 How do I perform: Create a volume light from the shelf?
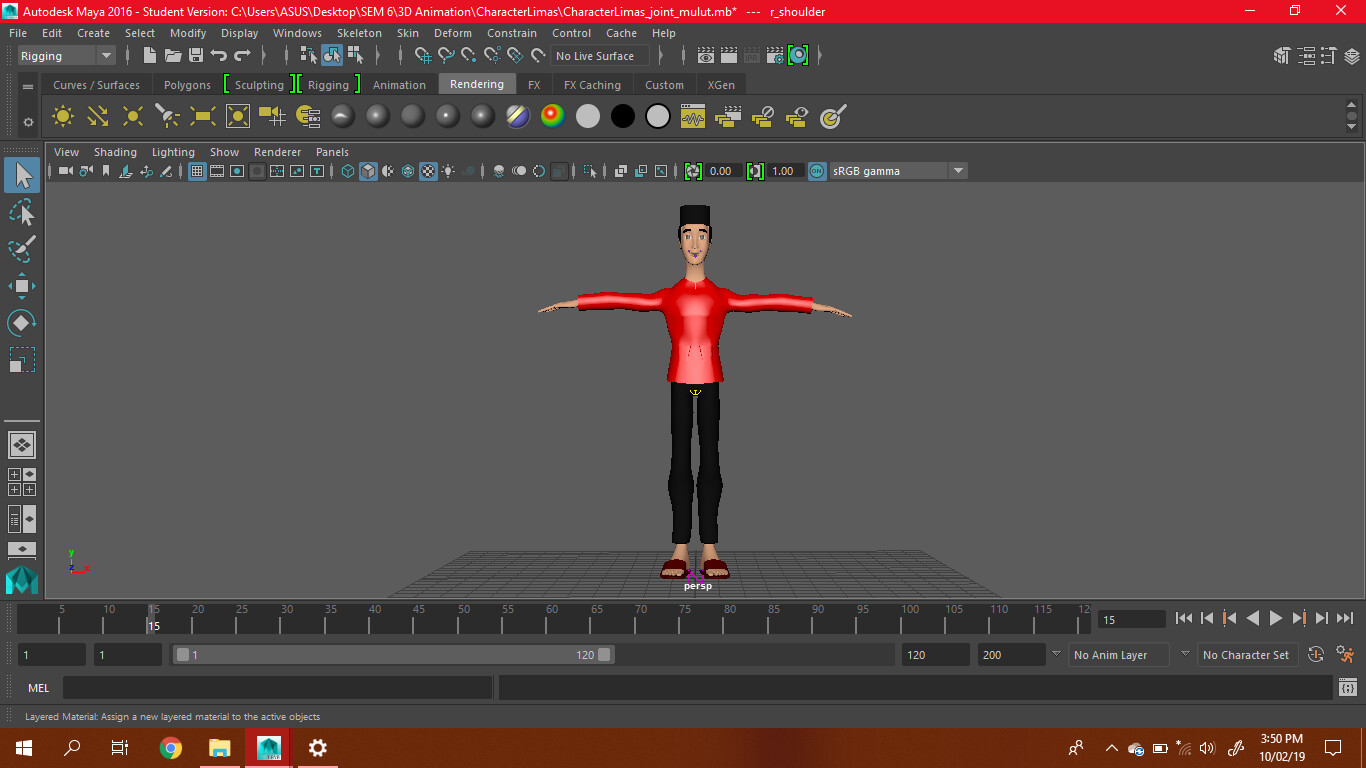click(x=238, y=117)
